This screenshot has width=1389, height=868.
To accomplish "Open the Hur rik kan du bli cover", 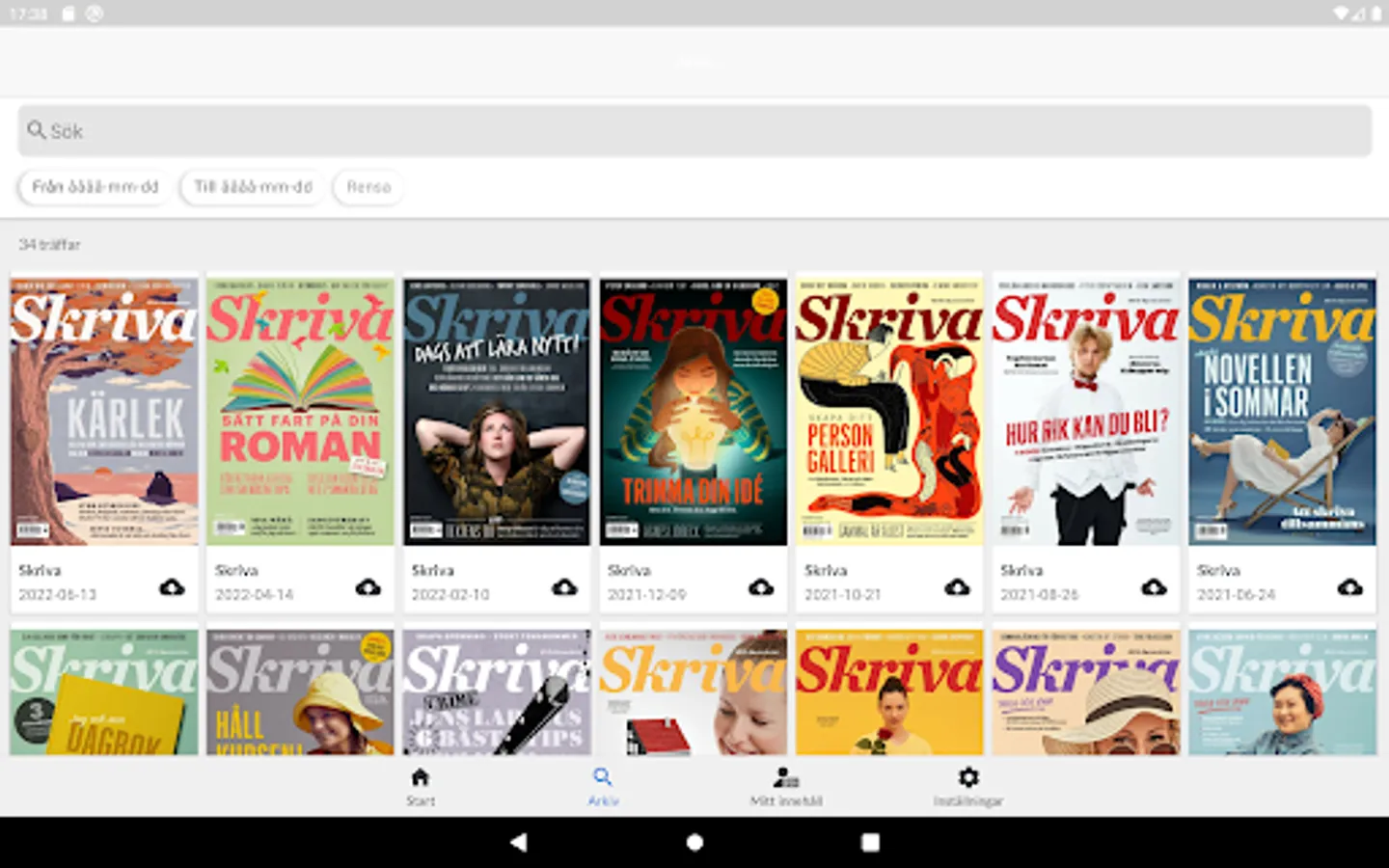I will click(x=1086, y=412).
